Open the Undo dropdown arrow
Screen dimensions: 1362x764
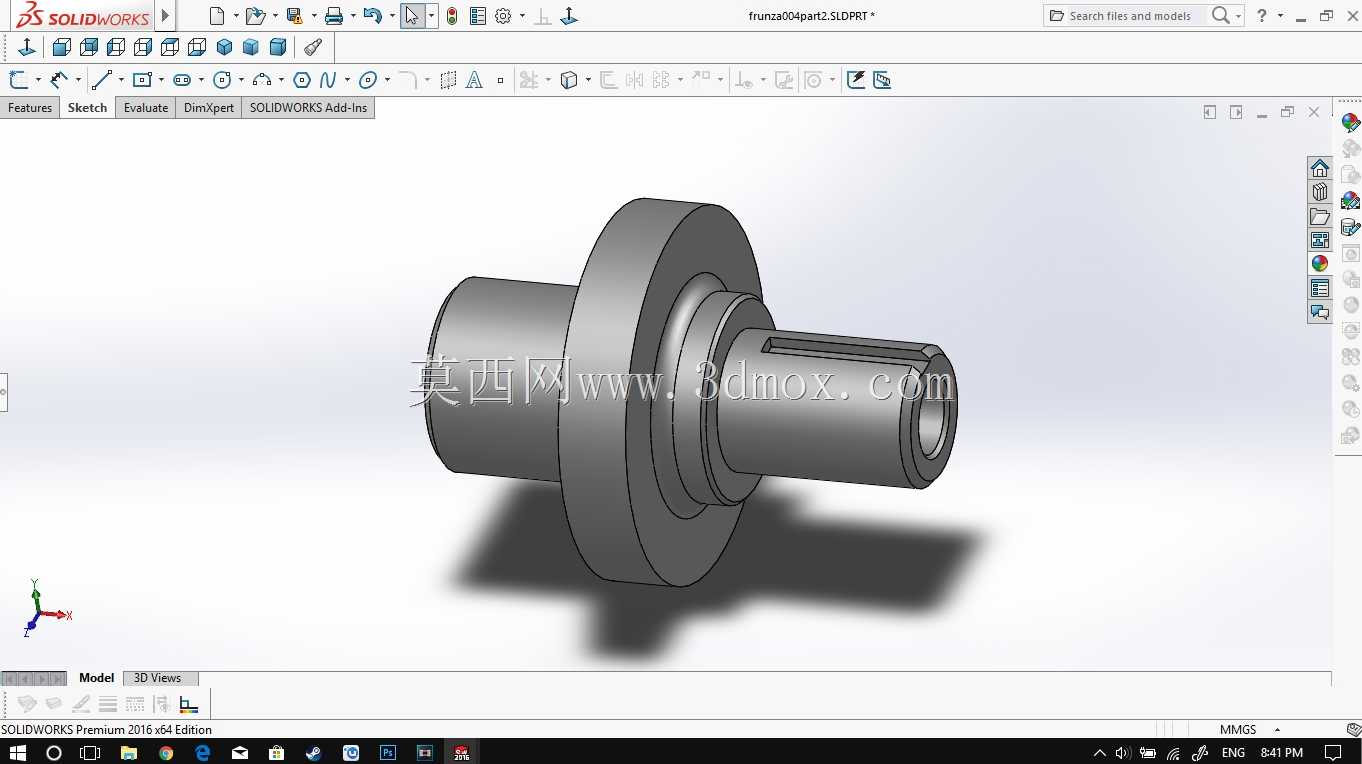[x=392, y=16]
